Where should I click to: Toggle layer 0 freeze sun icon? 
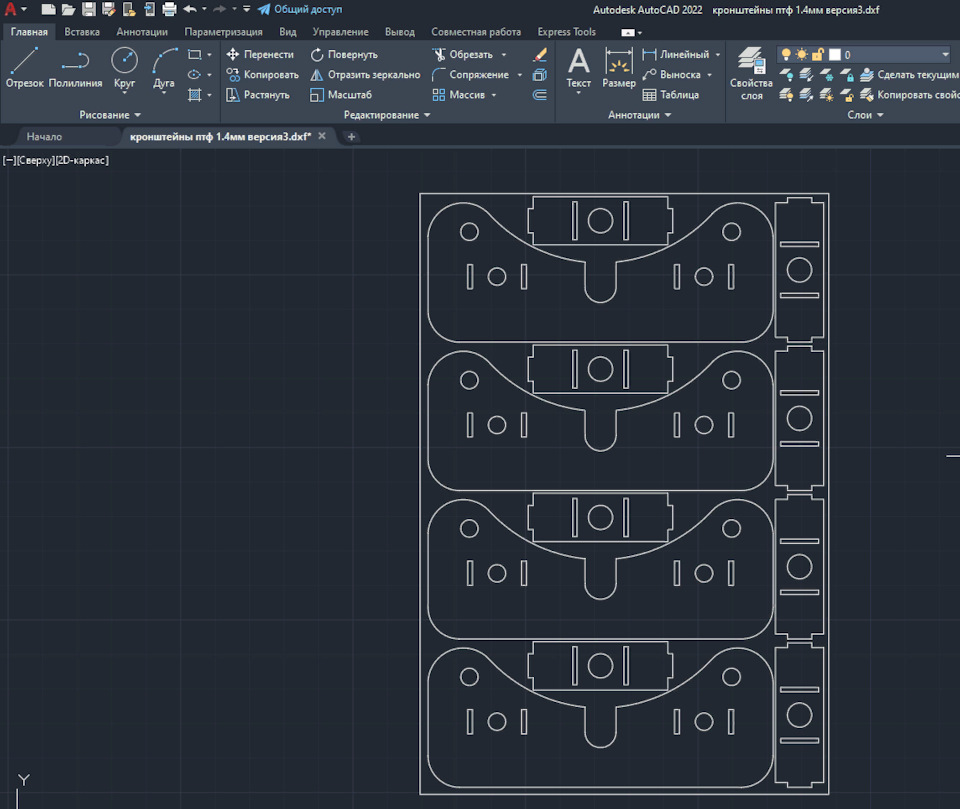[x=801, y=54]
